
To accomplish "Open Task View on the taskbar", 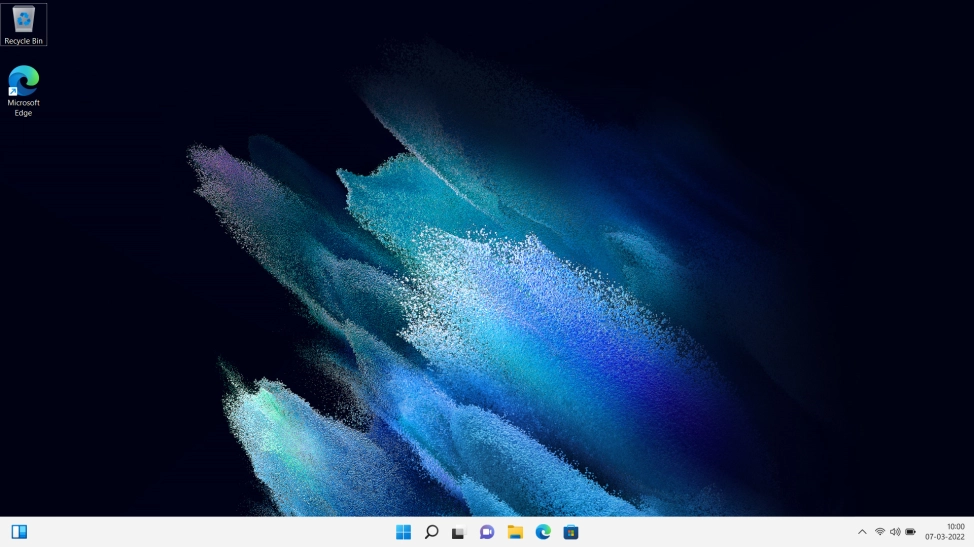I will 458,532.
